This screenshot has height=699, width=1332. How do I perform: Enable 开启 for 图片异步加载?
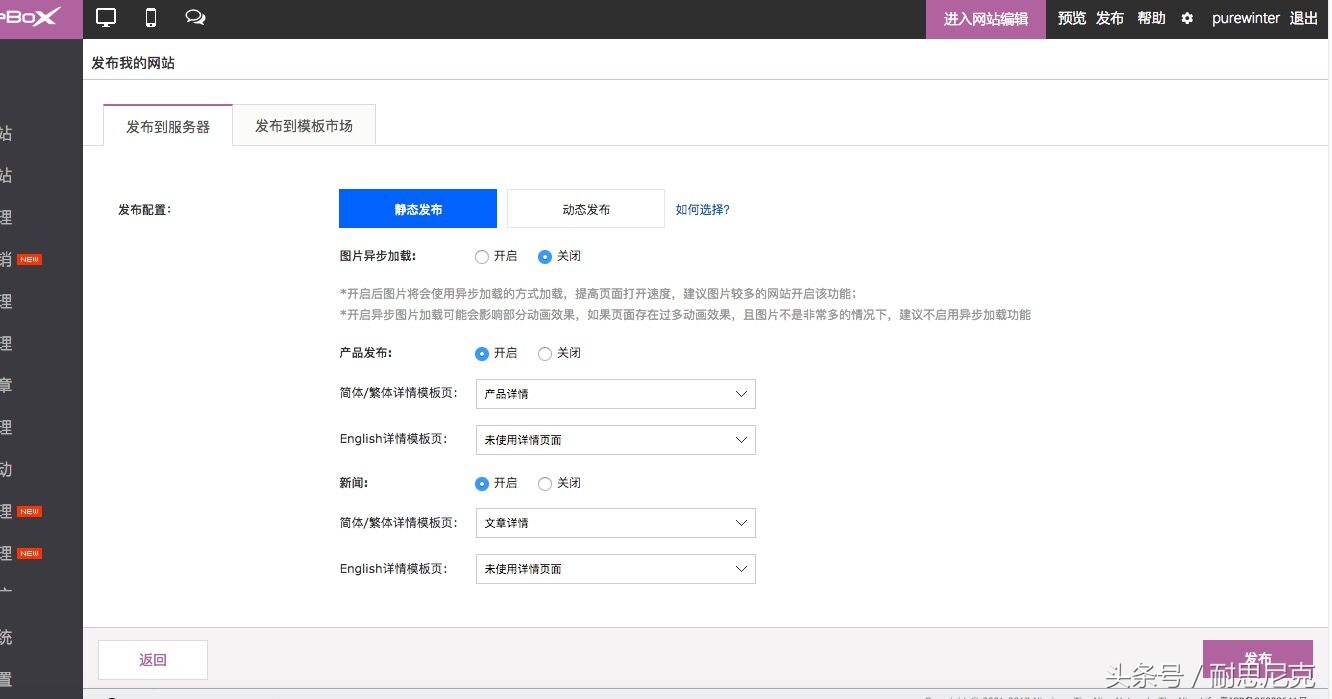(x=482, y=256)
